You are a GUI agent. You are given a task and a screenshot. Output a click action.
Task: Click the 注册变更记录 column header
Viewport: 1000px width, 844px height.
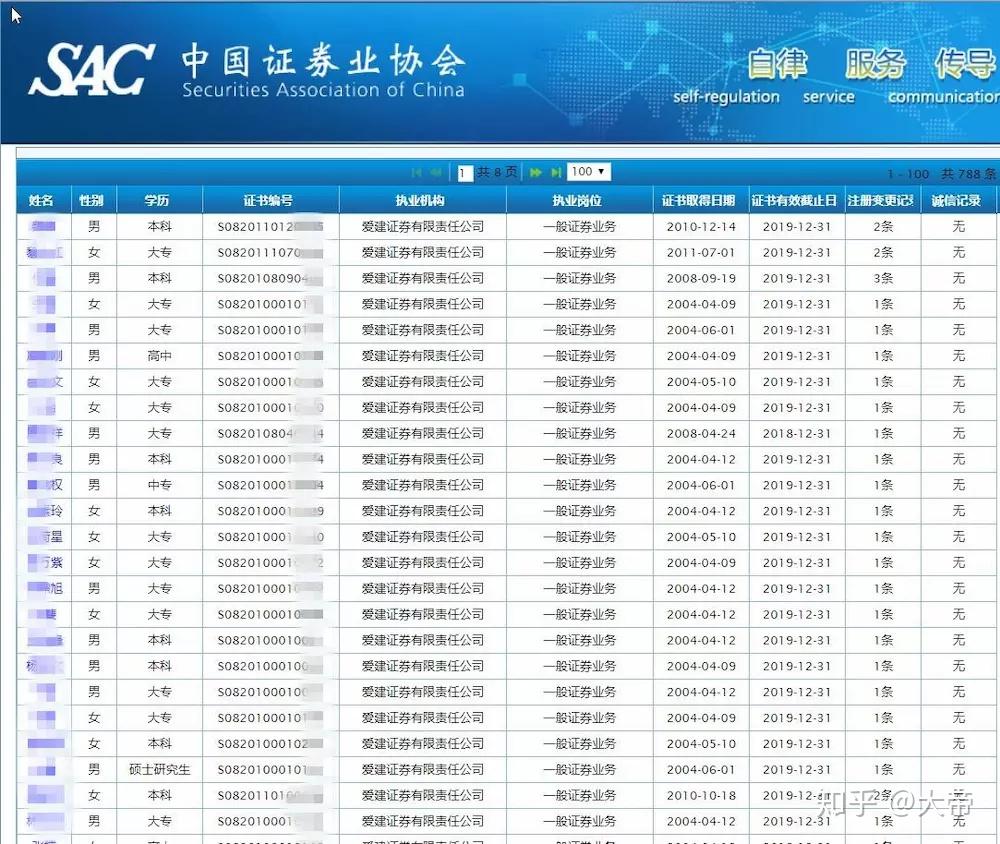(x=881, y=200)
